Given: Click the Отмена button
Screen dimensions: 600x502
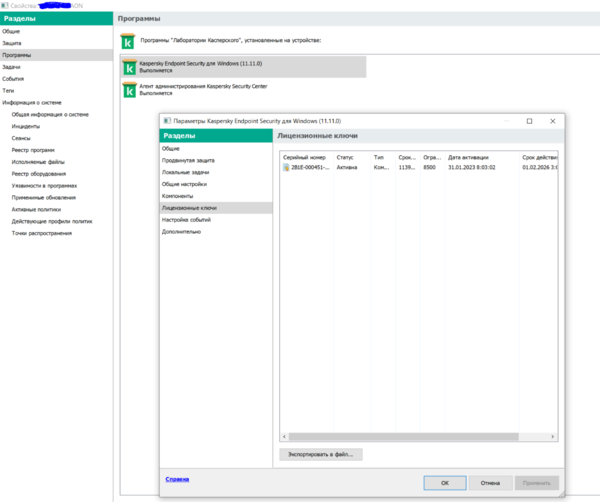Looking at the screenshot, I should 490,483.
